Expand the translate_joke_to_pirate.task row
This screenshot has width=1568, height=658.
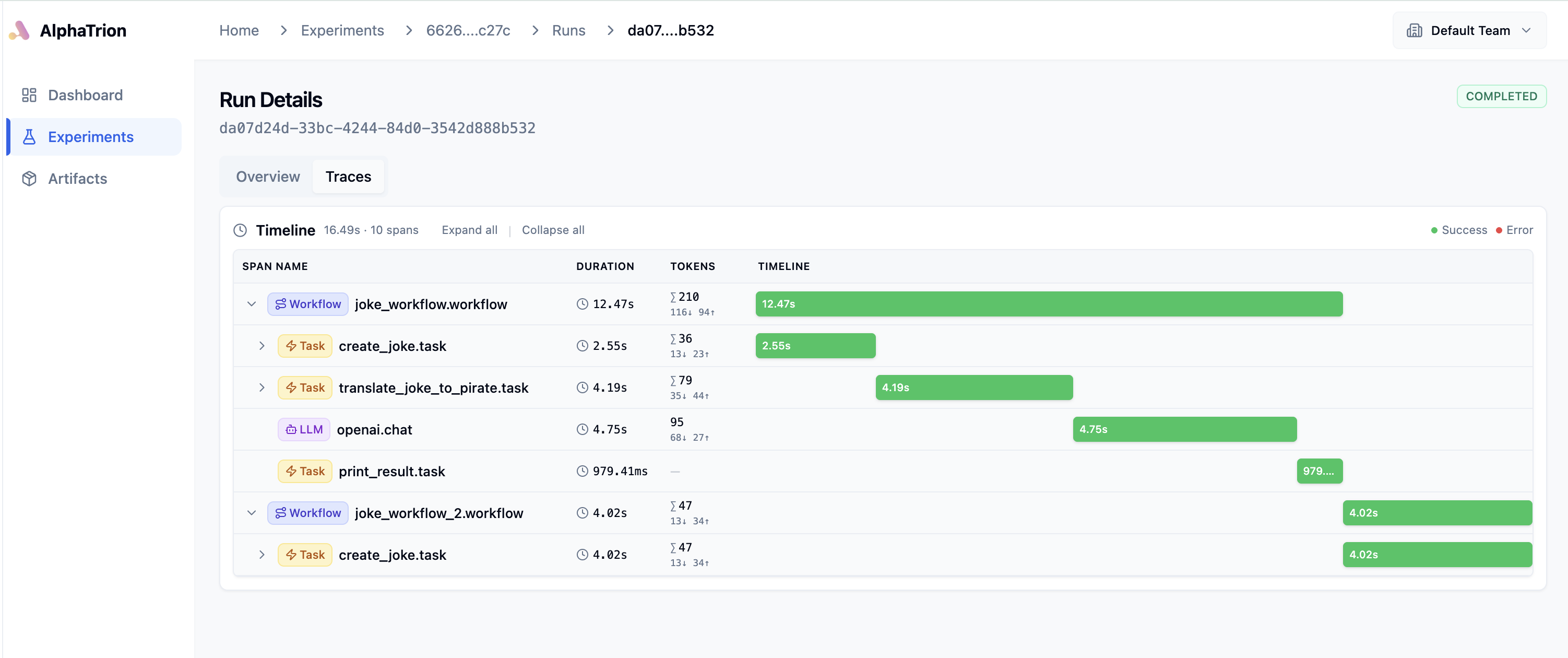click(x=262, y=387)
